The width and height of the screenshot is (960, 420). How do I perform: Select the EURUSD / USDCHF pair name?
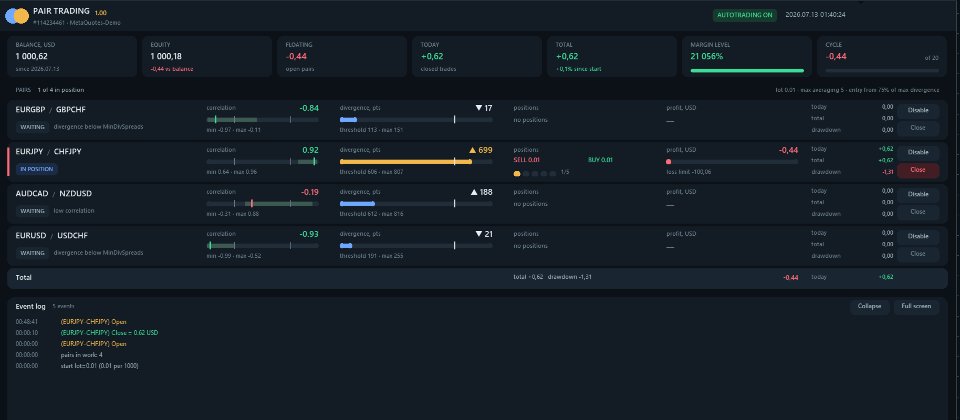coord(51,236)
